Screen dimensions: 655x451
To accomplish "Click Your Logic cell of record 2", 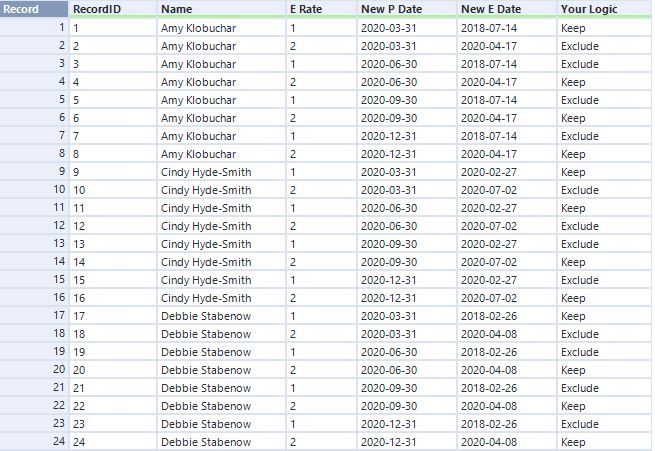I will tap(604, 46).
